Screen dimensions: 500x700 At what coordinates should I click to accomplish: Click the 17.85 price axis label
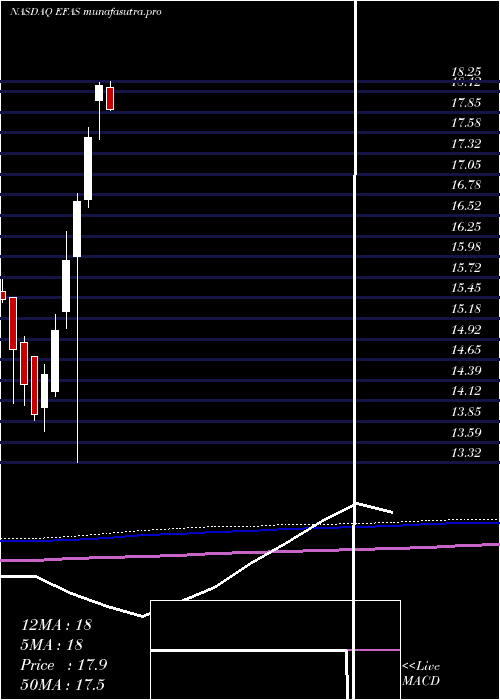pos(466,103)
